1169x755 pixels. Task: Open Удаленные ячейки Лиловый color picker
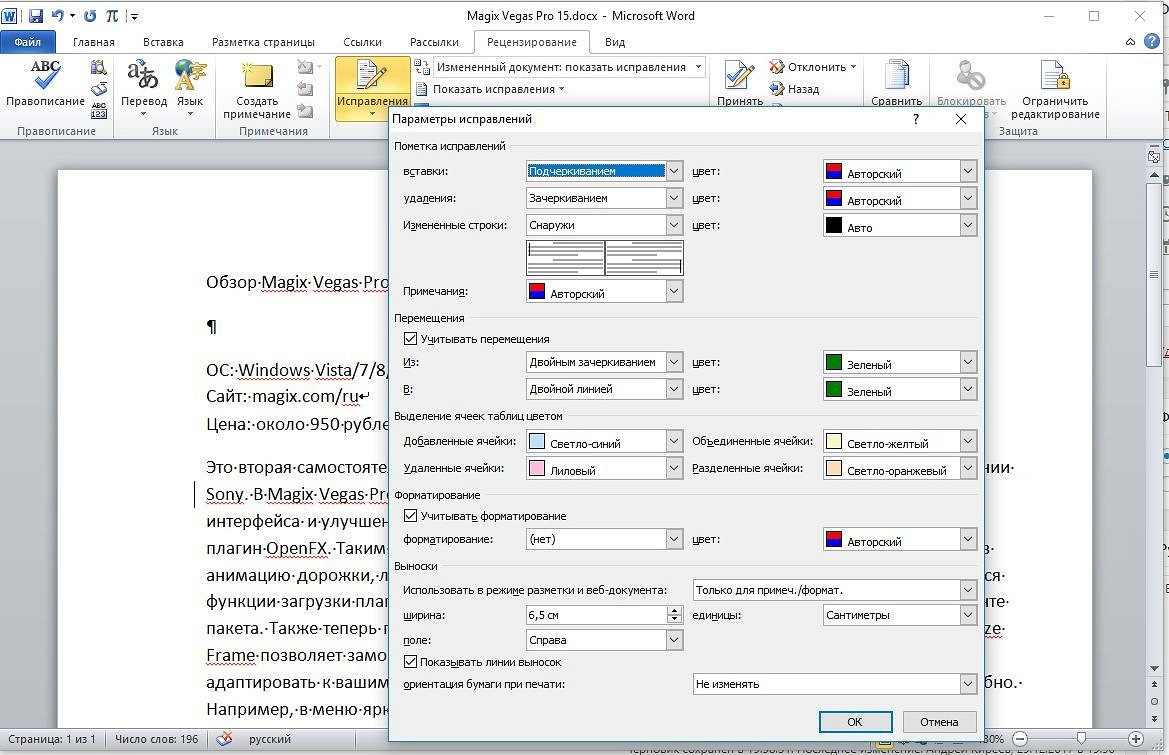click(604, 468)
